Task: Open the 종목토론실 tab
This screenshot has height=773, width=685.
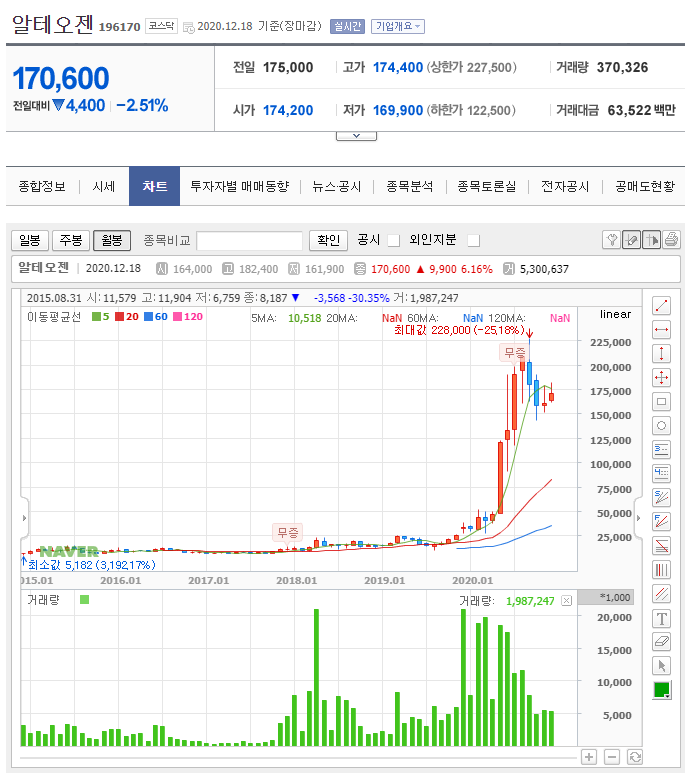Action: pos(487,186)
